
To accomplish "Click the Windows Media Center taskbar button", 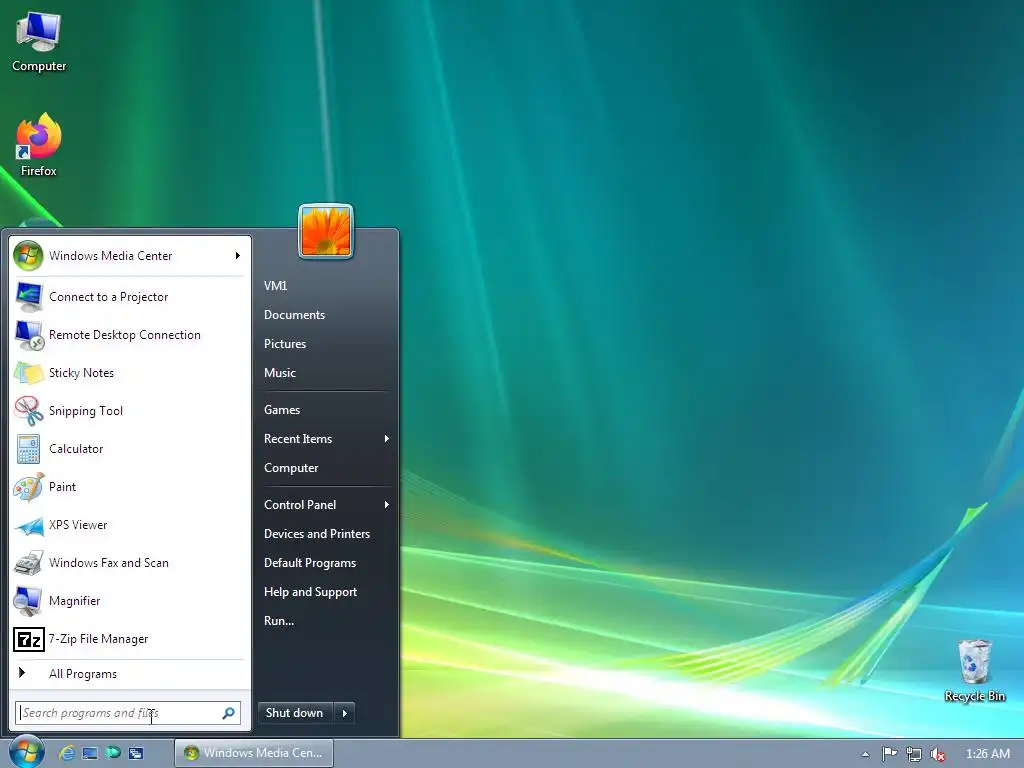I will click(x=253, y=753).
